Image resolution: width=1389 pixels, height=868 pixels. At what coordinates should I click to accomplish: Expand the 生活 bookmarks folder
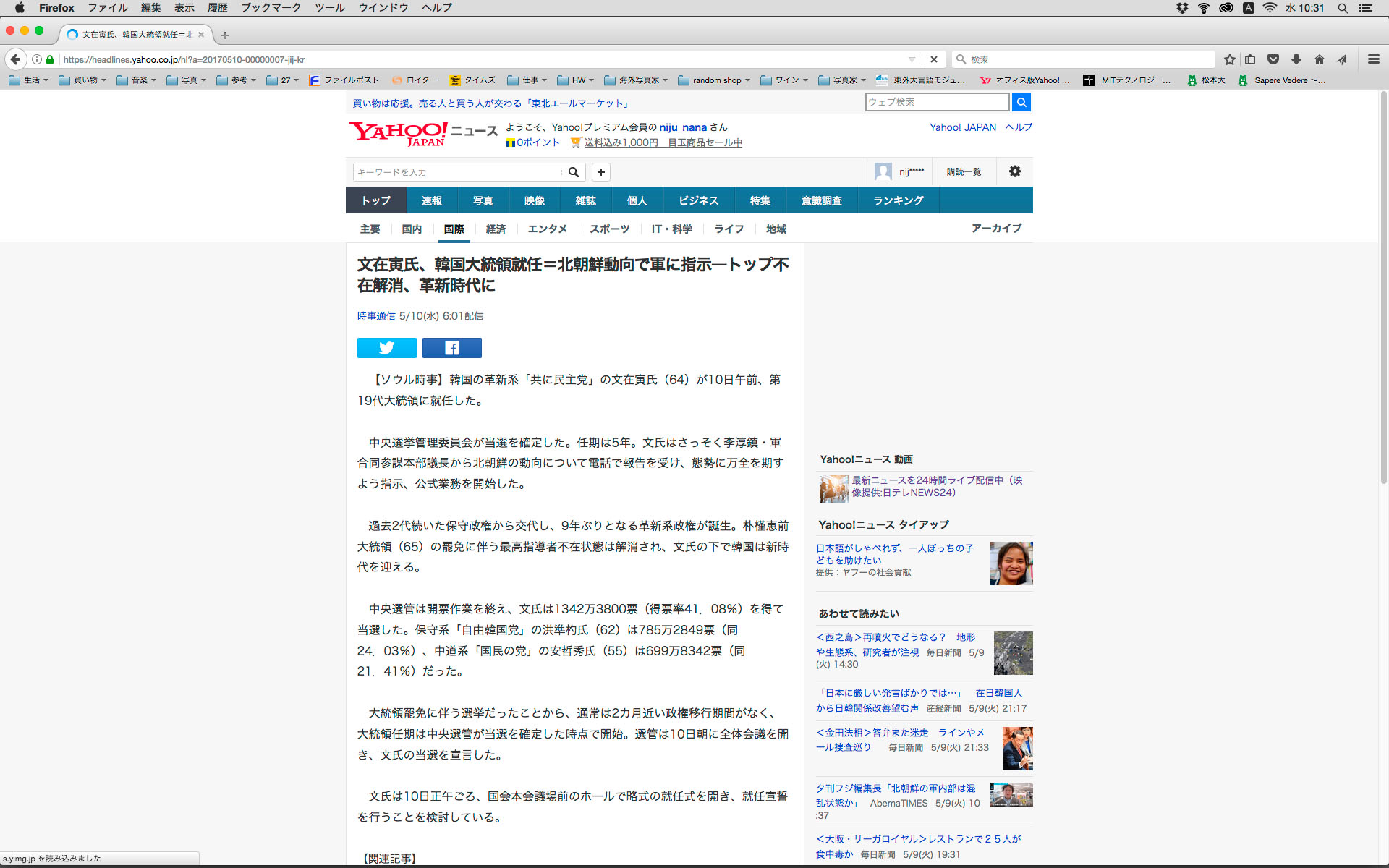pos(29,80)
